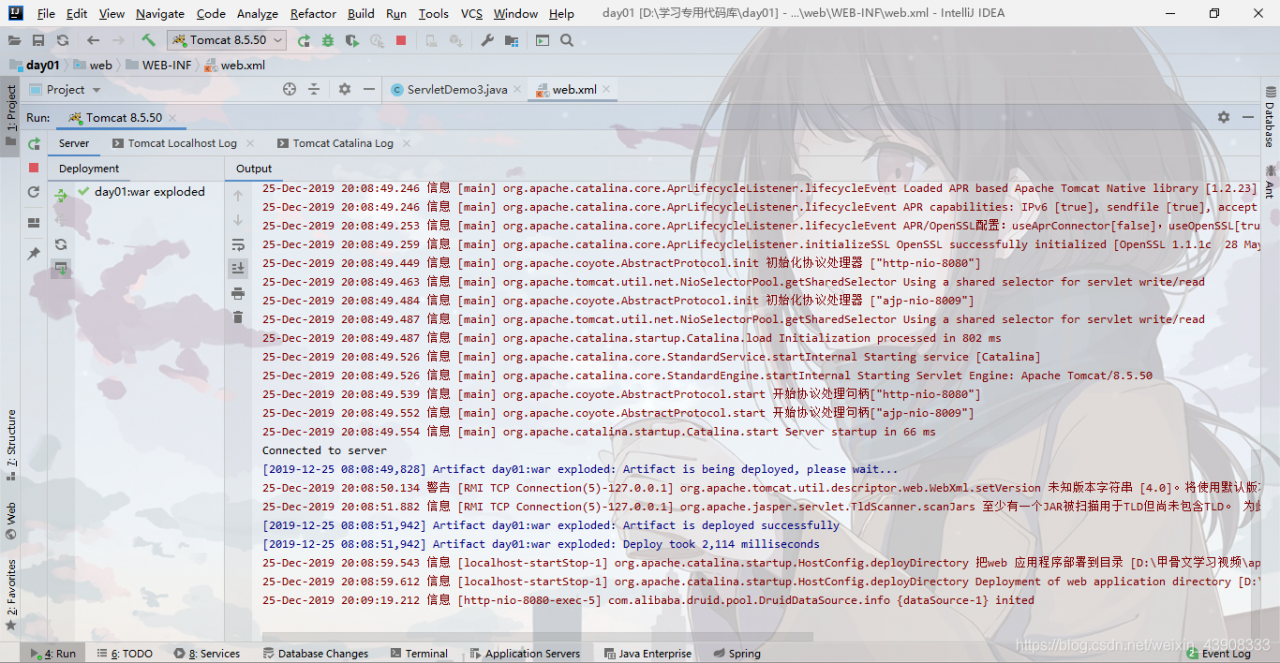The height and width of the screenshot is (663, 1280).
Task: Open the Refactor menu
Action: (313, 13)
